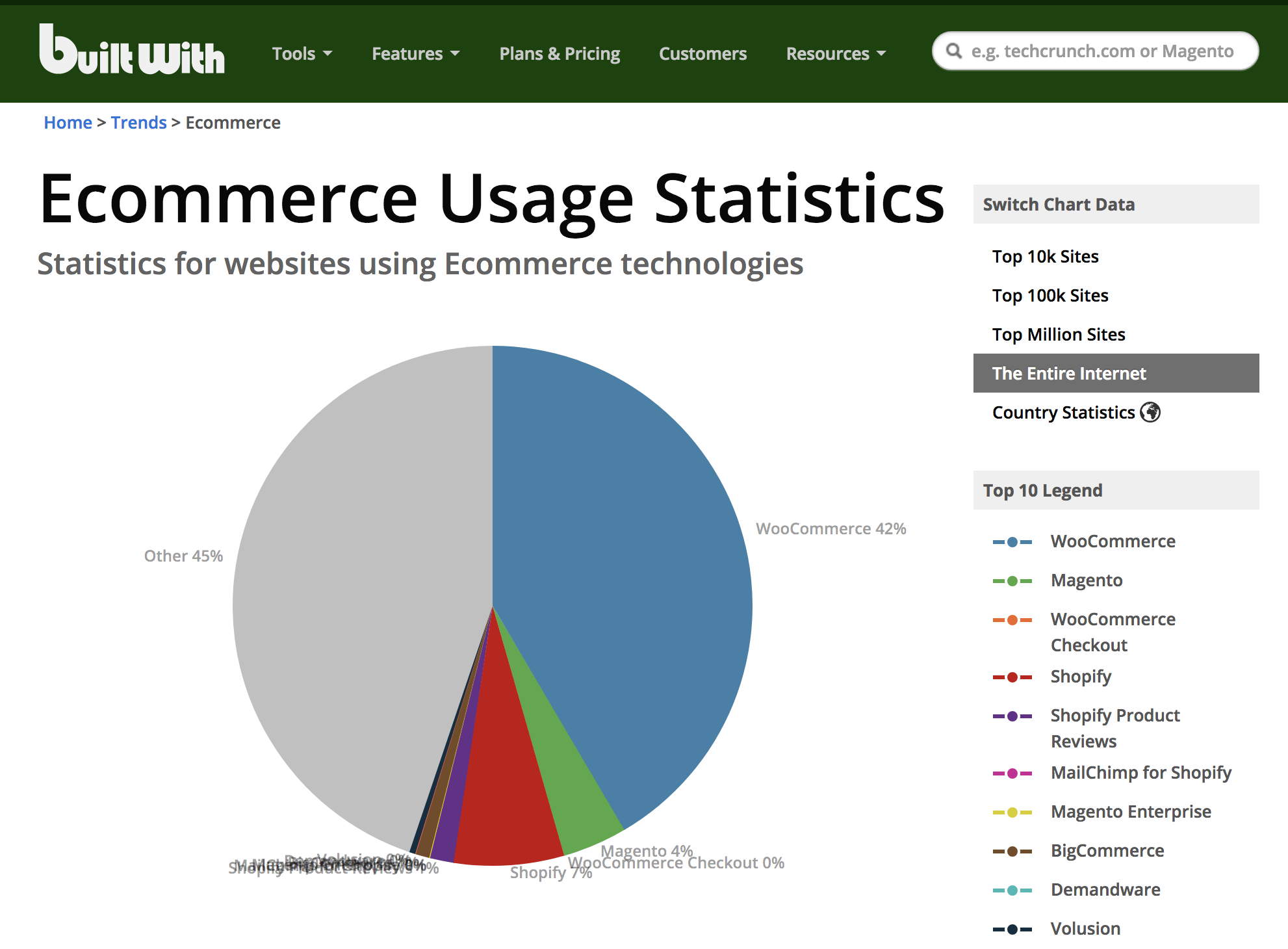Switch chart to Top 10k Sites
Screen dimensions: 1288x949
click(x=1046, y=257)
